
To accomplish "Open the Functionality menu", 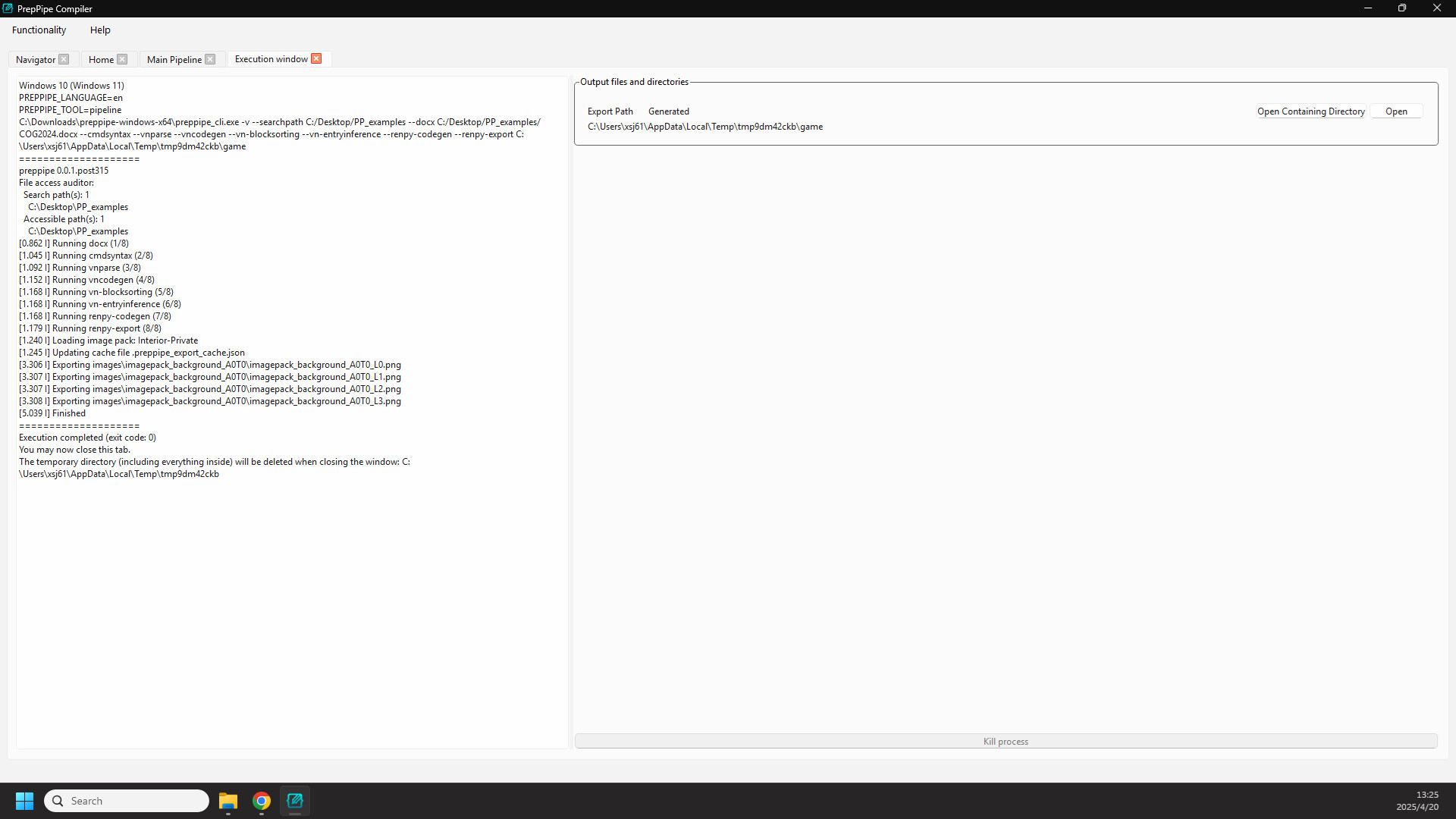I will click(38, 30).
